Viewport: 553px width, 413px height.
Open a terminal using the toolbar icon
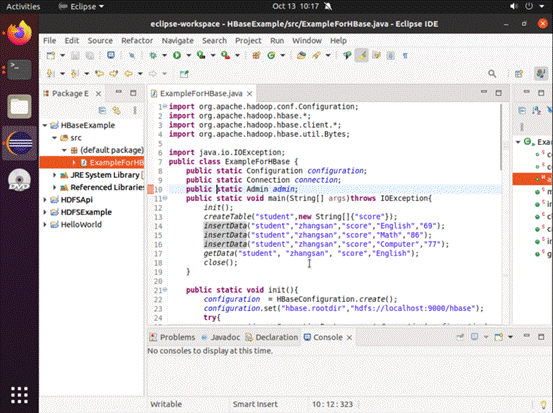point(111,55)
